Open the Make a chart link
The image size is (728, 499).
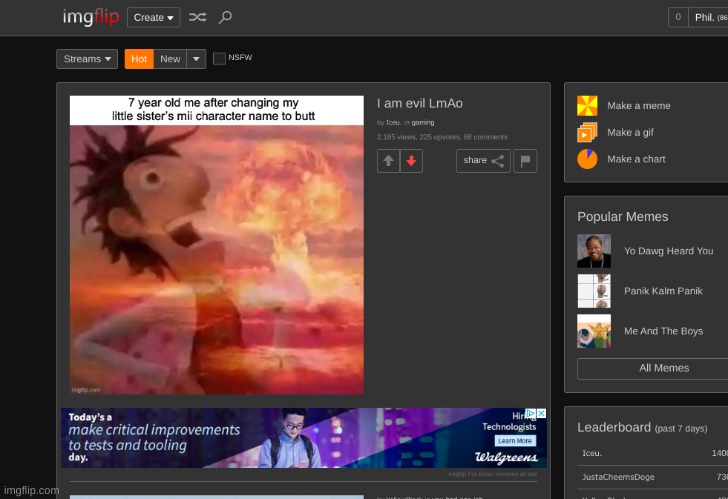point(637,159)
